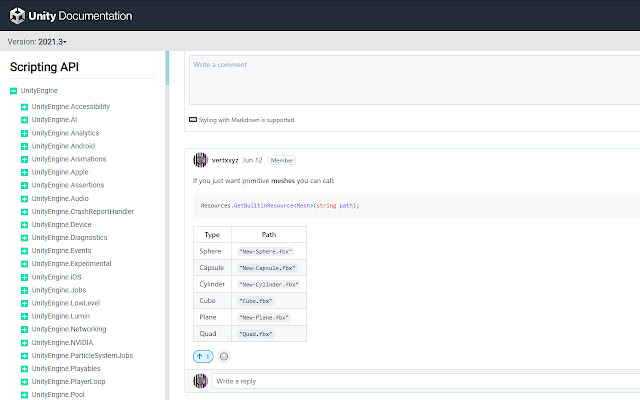Expand UnityEngine.Device node
The height and width of the screenshot is (400, 640).
[x=24, y=224]
